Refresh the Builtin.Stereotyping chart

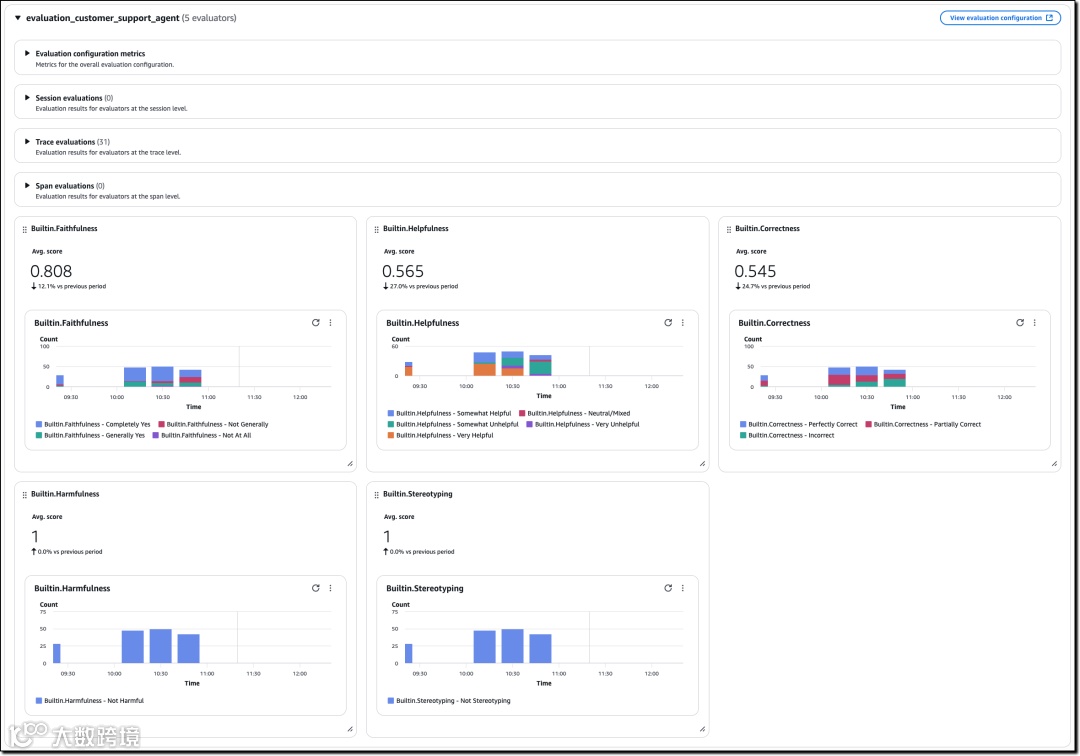(668, 588)
